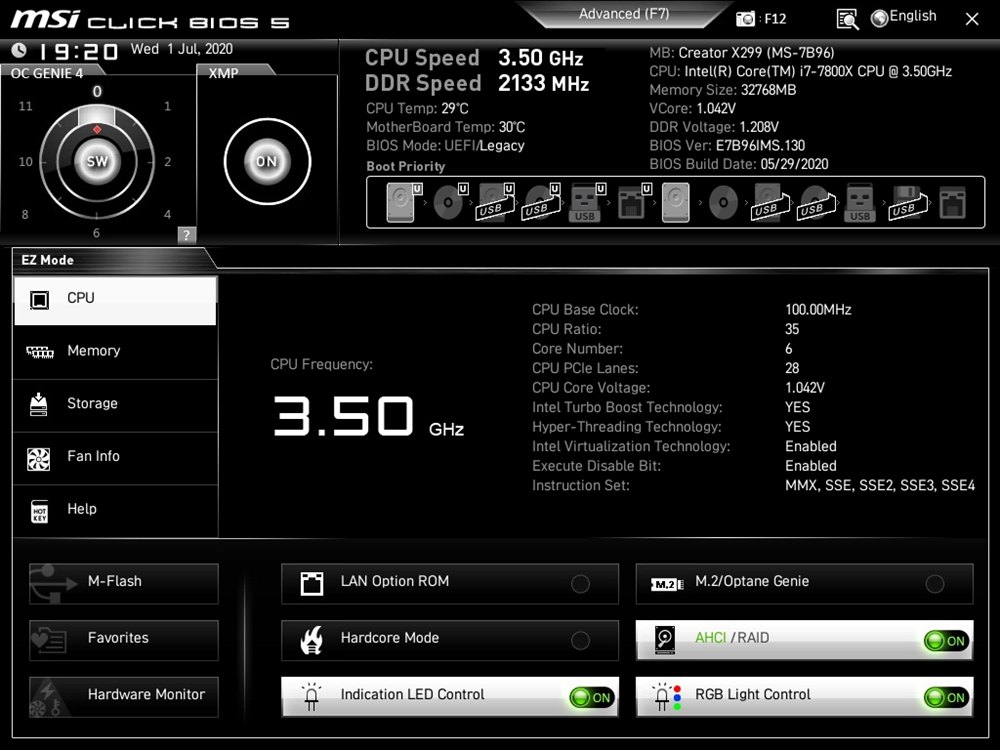Open the Storage section
The height and width of the screenshot is (750, 1000).
click(115, 405)
